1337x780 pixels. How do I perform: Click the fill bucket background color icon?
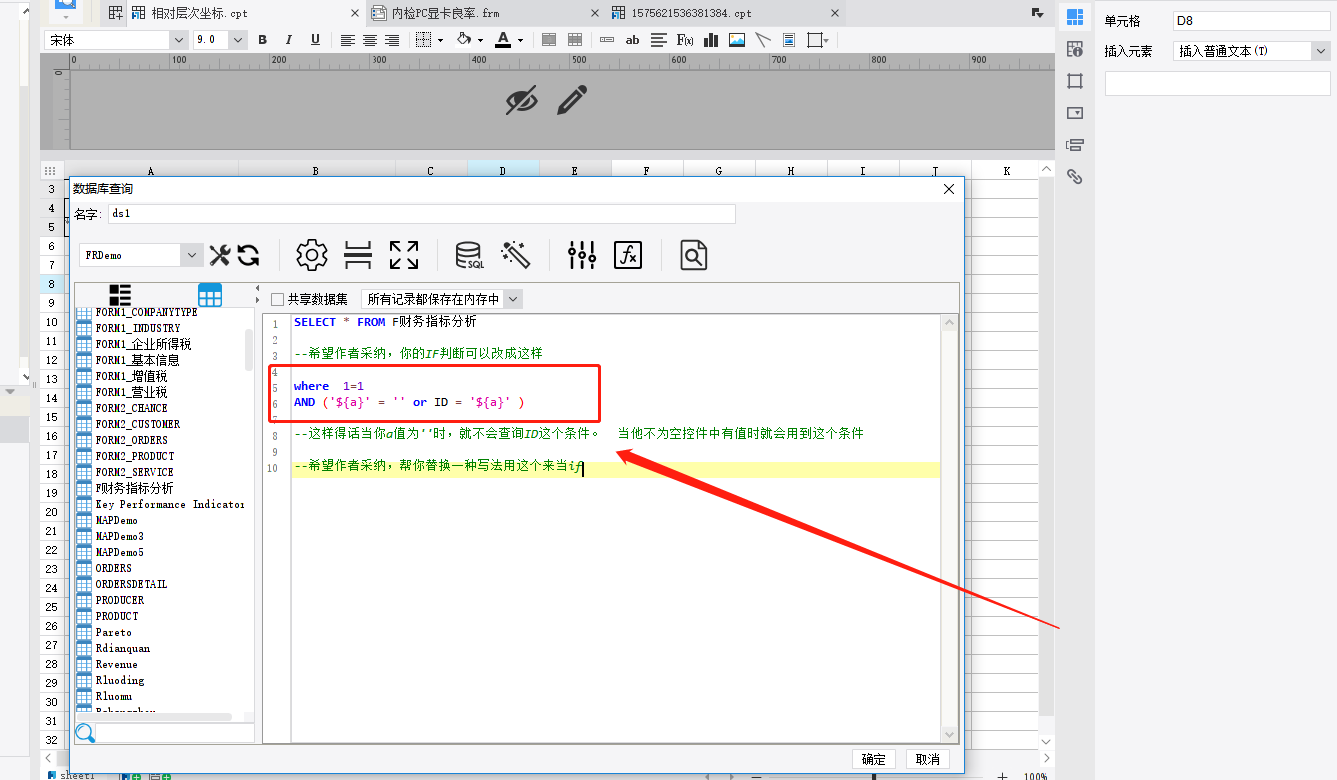[463, 40]
